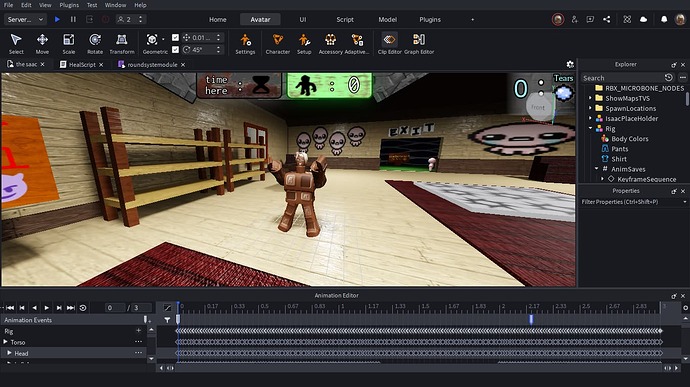The image size is (690, 387).
Task: Open the Server mode dropdown
Action: pos(25,19)
